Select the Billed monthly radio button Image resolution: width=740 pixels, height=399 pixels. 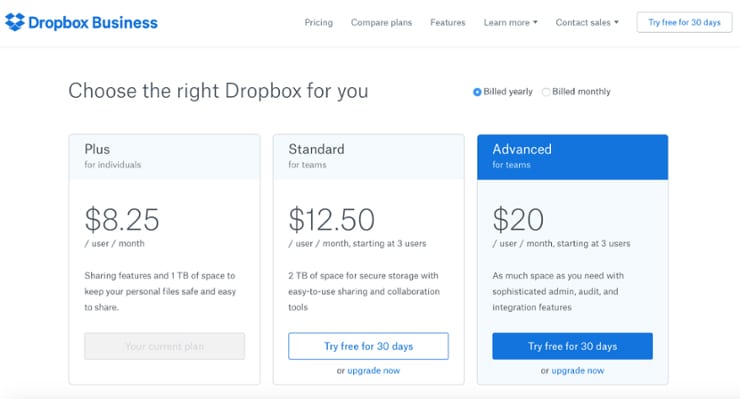[x=546, y=92]
